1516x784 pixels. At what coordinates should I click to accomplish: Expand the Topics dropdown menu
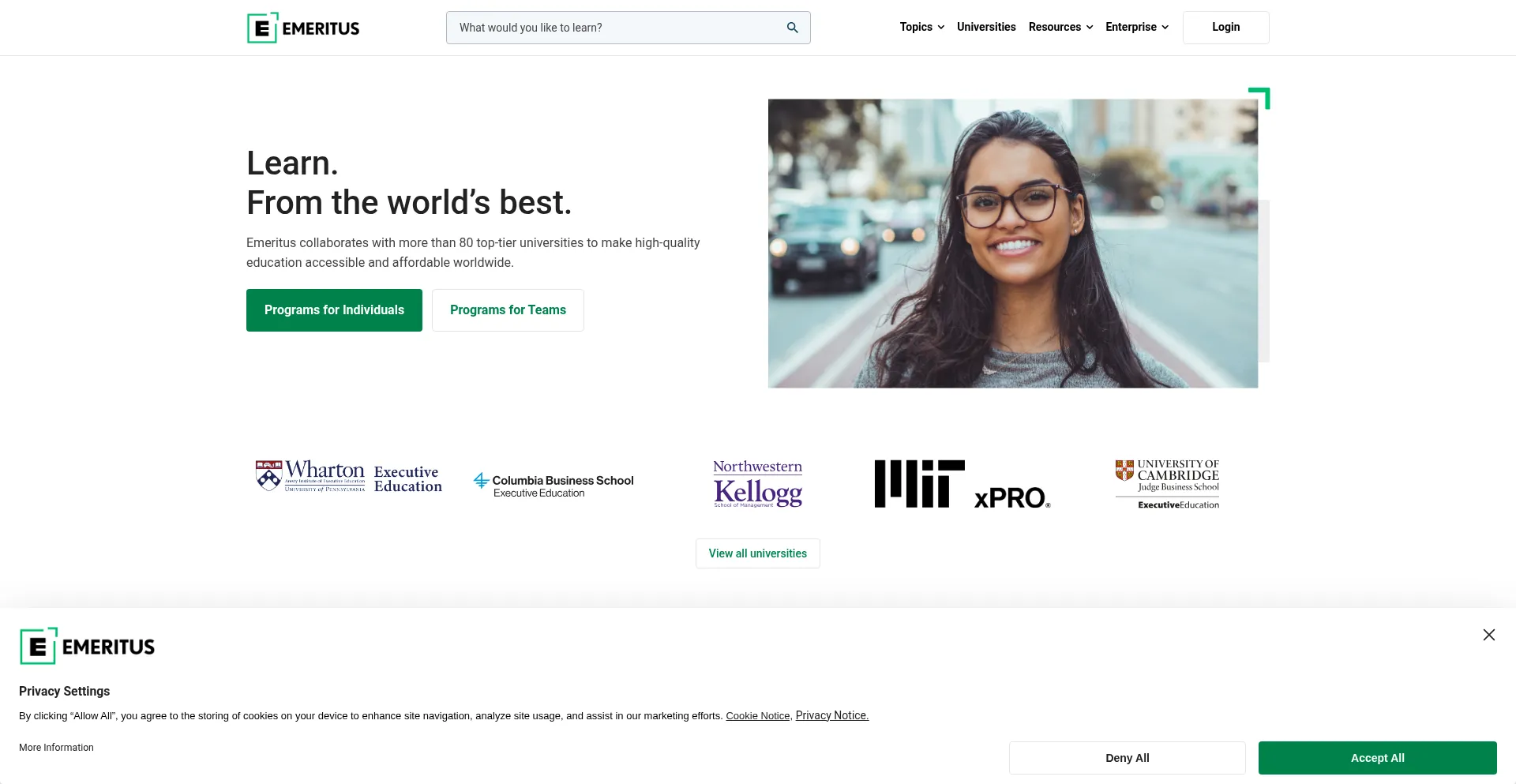pyautogui.click(x=921, y=27)
